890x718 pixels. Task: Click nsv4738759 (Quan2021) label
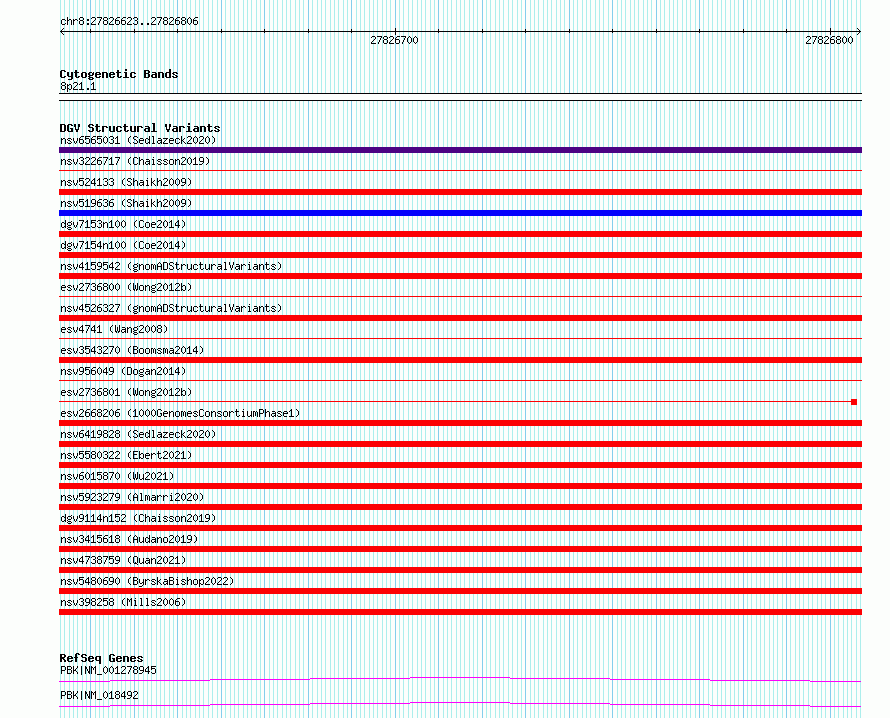coord(123,560)
